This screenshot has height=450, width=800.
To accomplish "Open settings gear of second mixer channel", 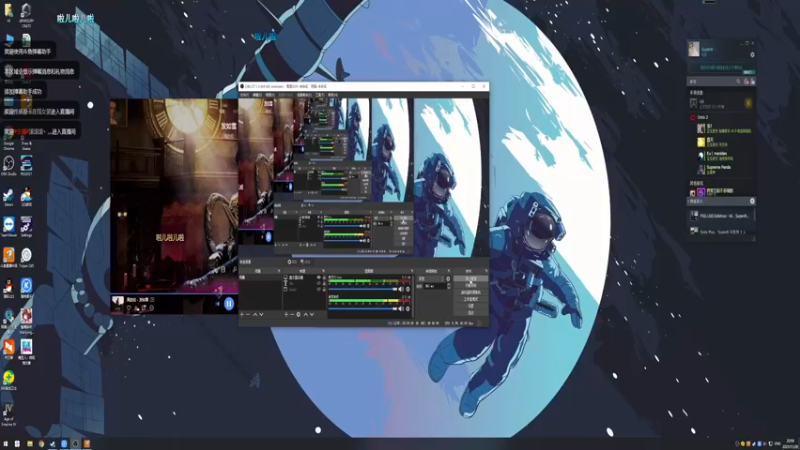I will pyautogui.click(x=408, y=309).
